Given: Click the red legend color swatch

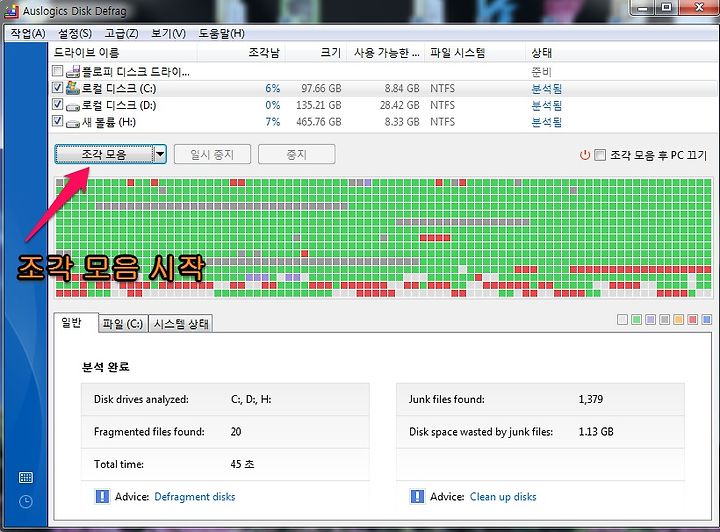Looking at the screenshot, I should (692, 319).
